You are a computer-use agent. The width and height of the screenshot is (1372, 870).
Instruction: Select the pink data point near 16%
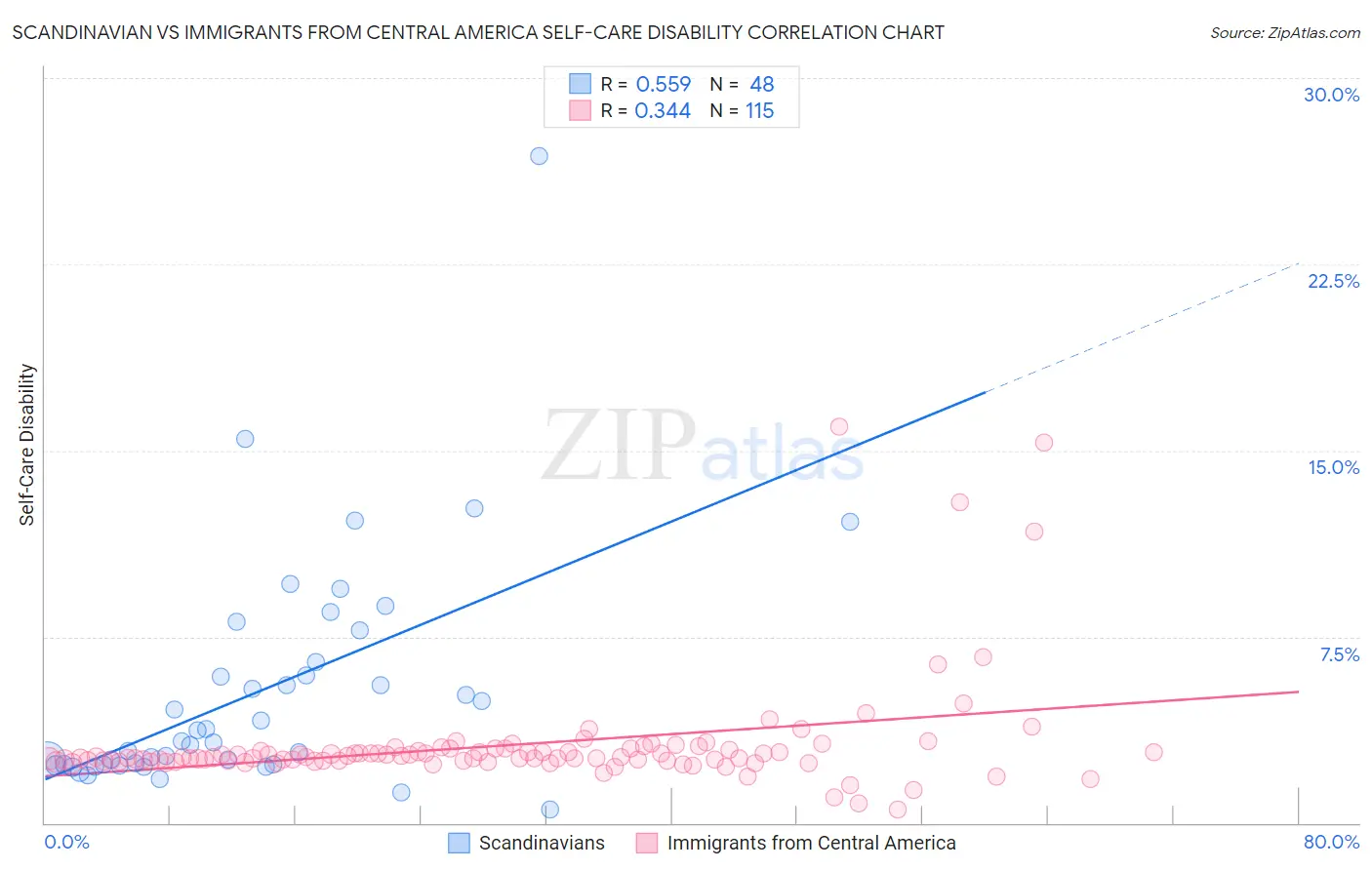[x=839, y=426]
